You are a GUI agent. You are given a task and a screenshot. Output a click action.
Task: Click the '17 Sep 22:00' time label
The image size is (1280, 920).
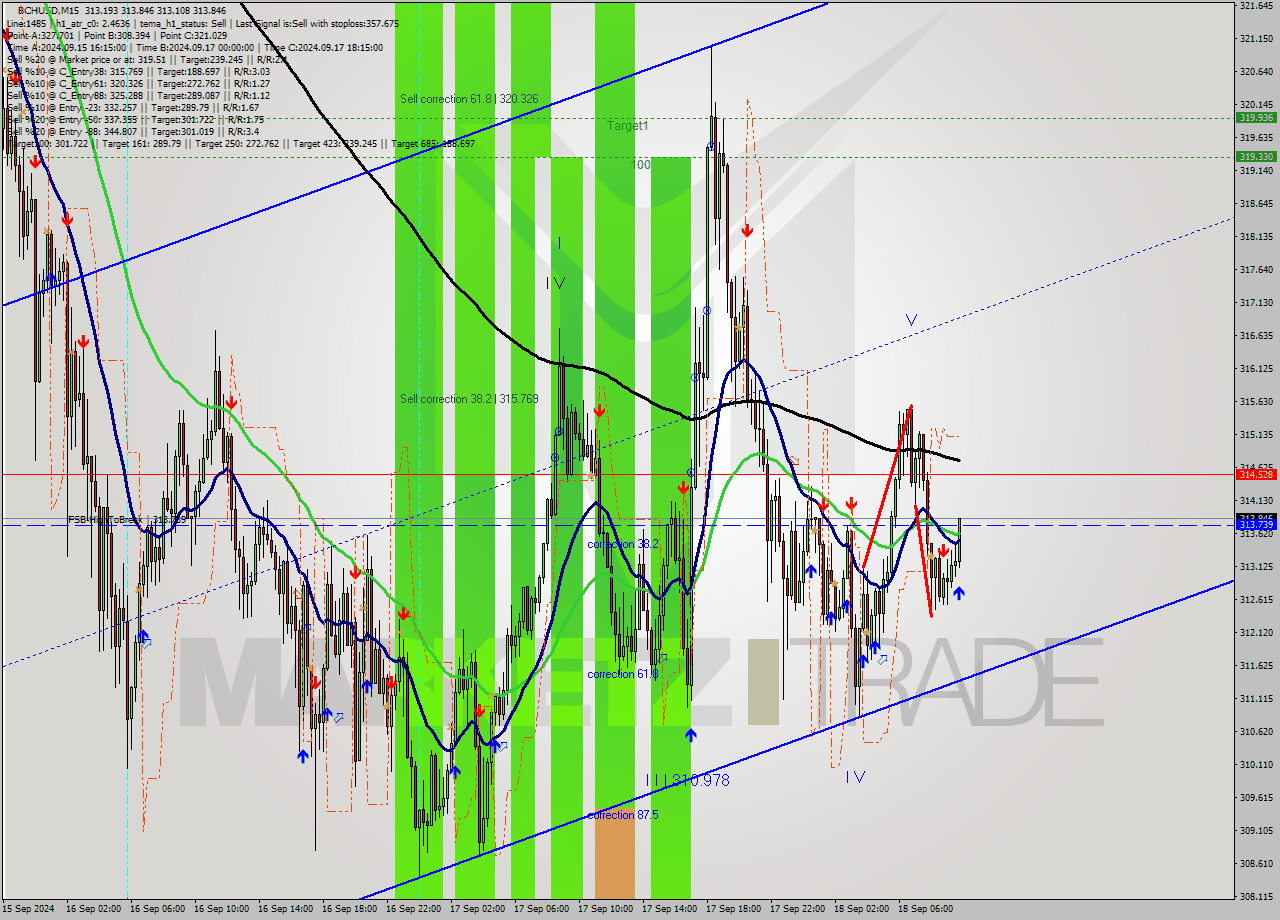tap(797, 909)
